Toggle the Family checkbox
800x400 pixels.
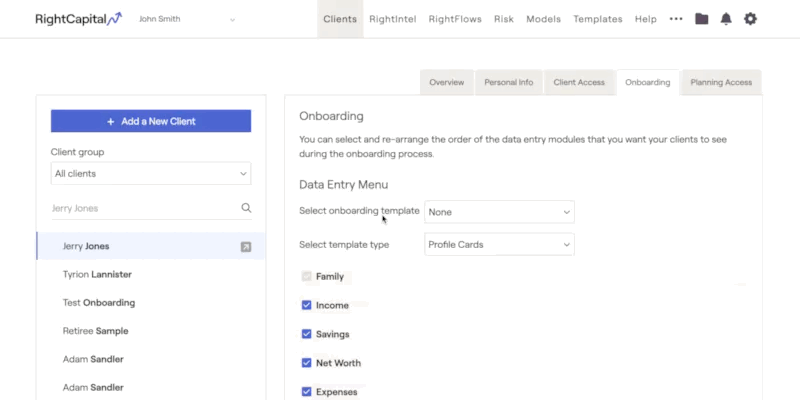pos(306,277)
